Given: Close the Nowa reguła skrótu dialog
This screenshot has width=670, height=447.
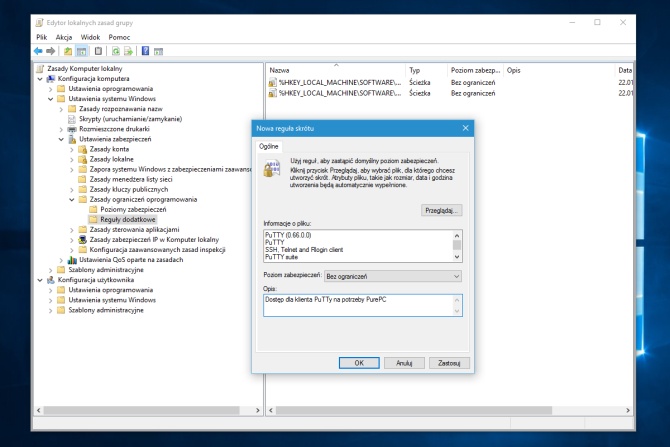Looking at the screenshot, I should (465, 128).
